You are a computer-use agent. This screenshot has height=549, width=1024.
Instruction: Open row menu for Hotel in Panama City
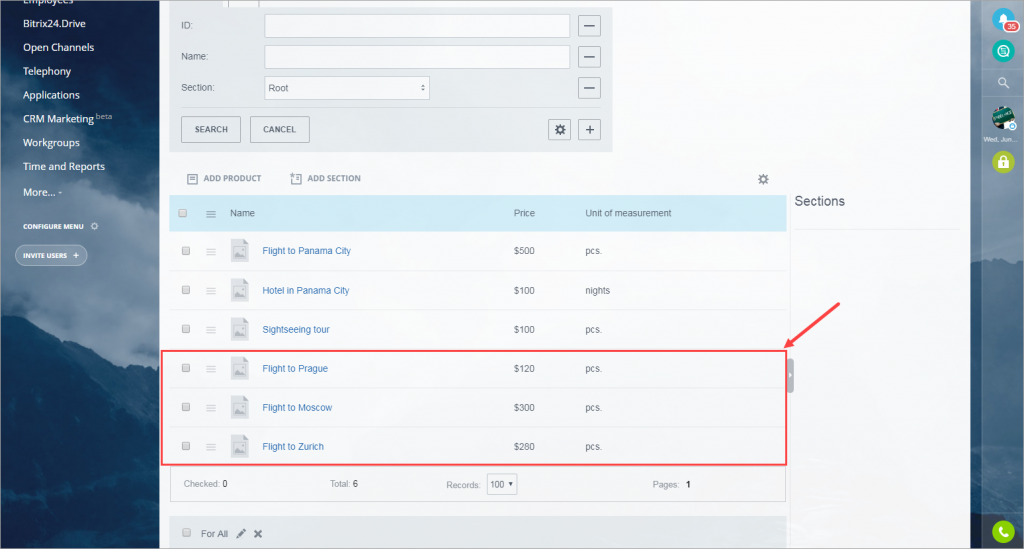211,290
